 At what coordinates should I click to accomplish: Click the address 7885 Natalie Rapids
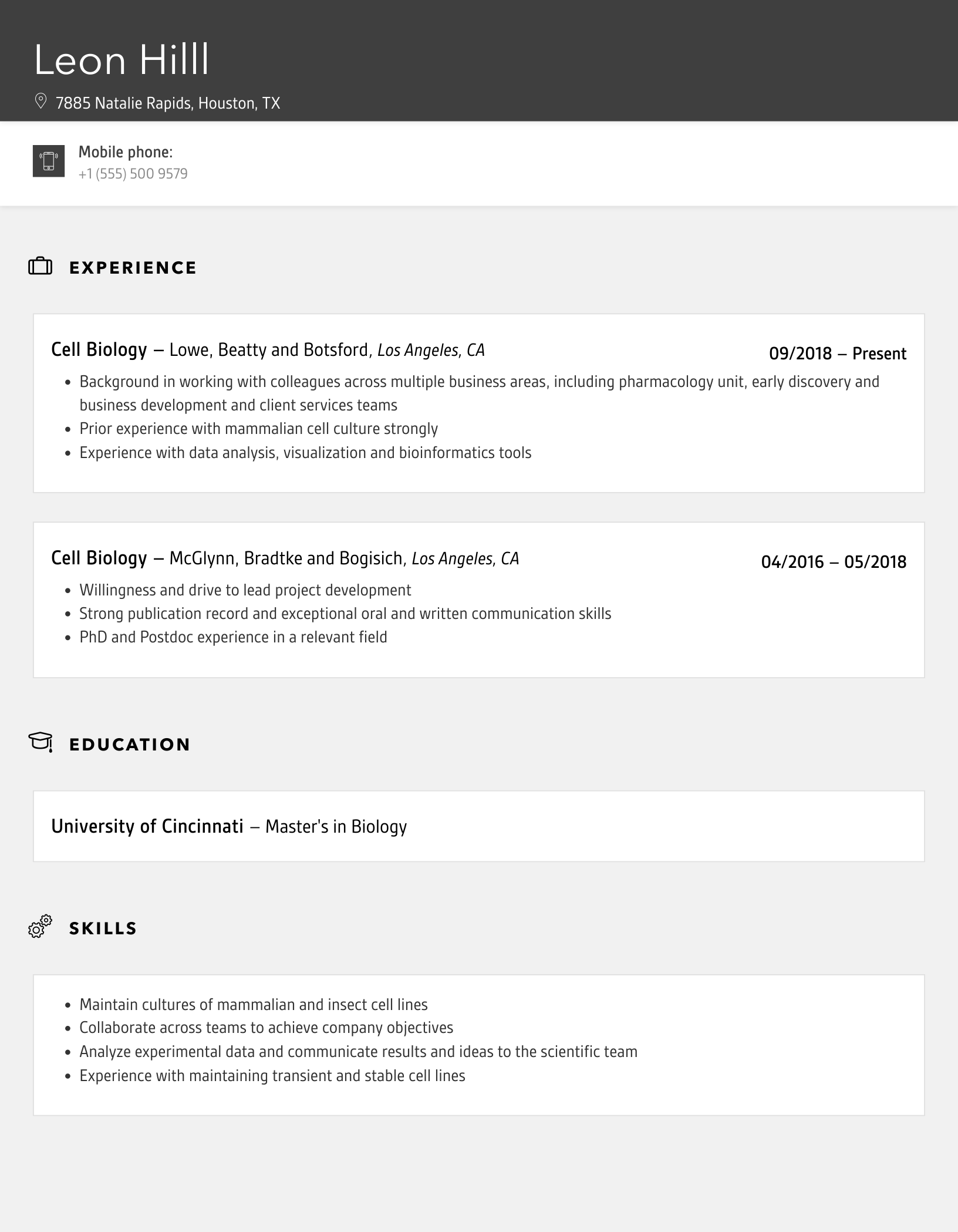tap(168, 103)
